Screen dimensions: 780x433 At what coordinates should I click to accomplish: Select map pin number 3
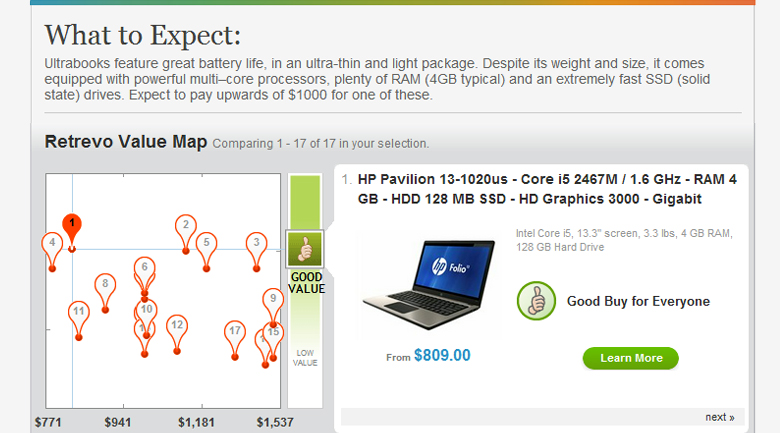[257, 244]
